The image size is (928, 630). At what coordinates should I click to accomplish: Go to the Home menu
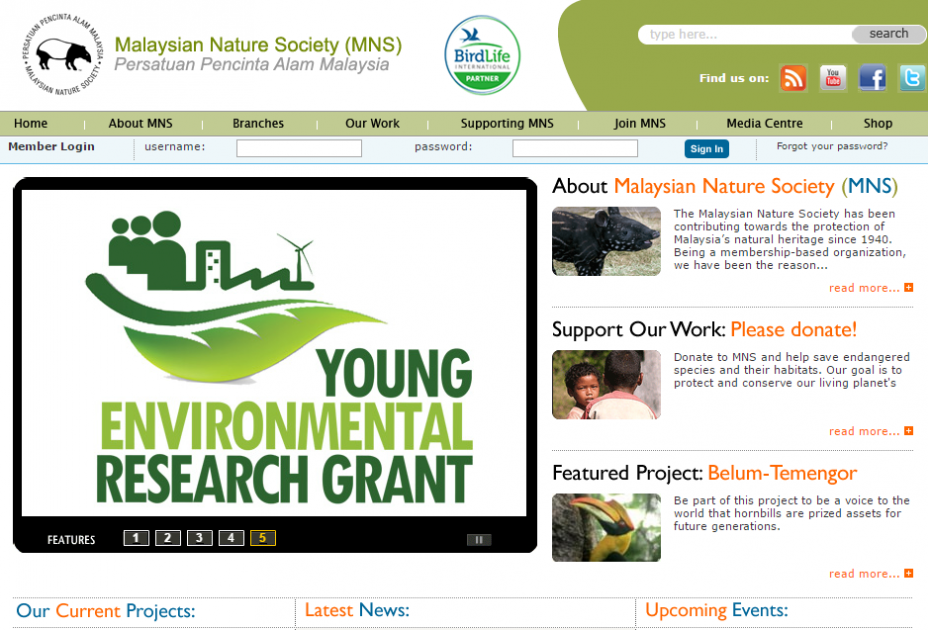[31, 123]
